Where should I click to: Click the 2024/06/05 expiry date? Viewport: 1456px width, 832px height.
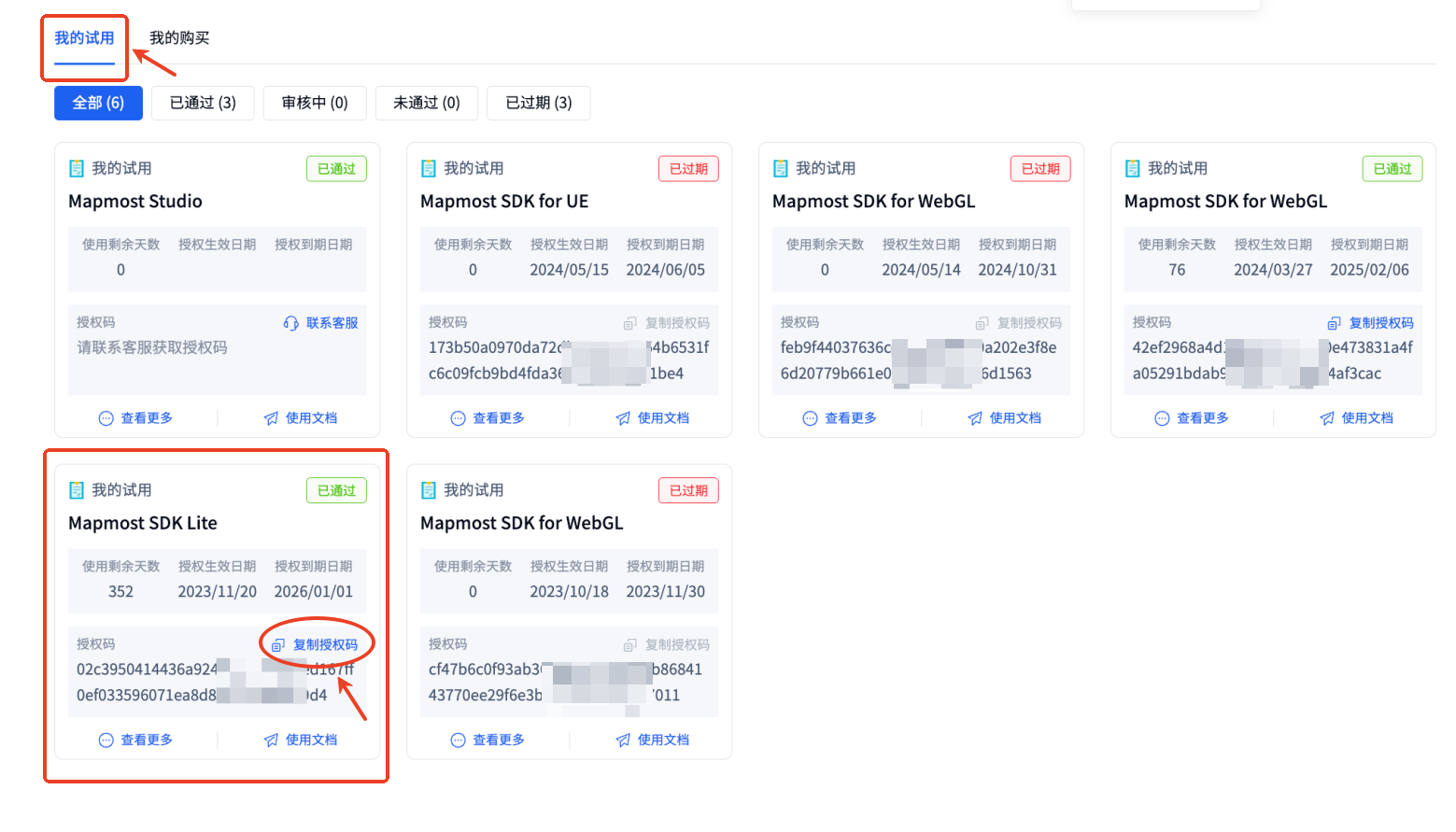click(666, 270)
